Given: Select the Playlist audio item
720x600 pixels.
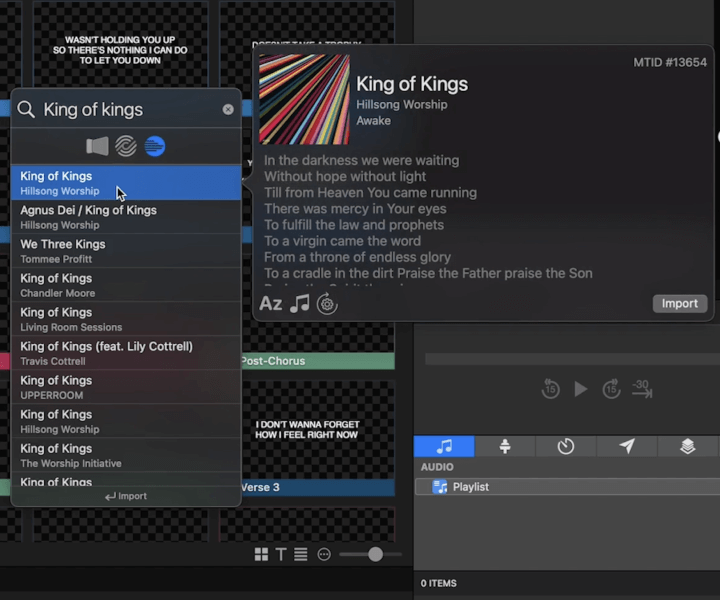Looking at the screenshot, I should click(568, 487).
